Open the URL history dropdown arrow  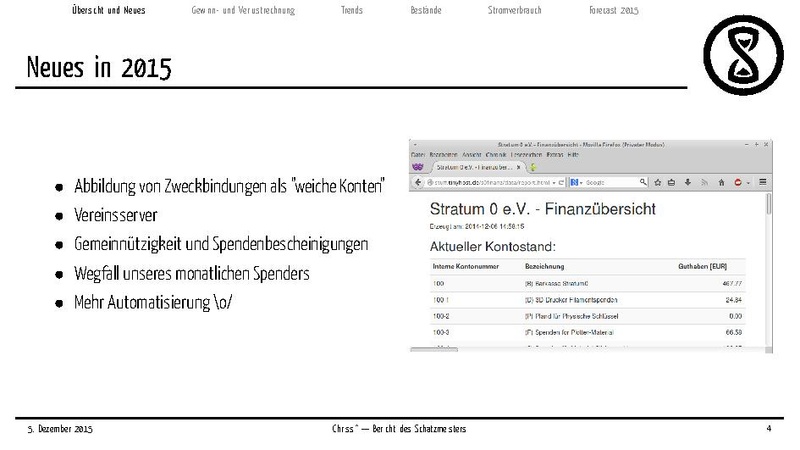(554, 182)
